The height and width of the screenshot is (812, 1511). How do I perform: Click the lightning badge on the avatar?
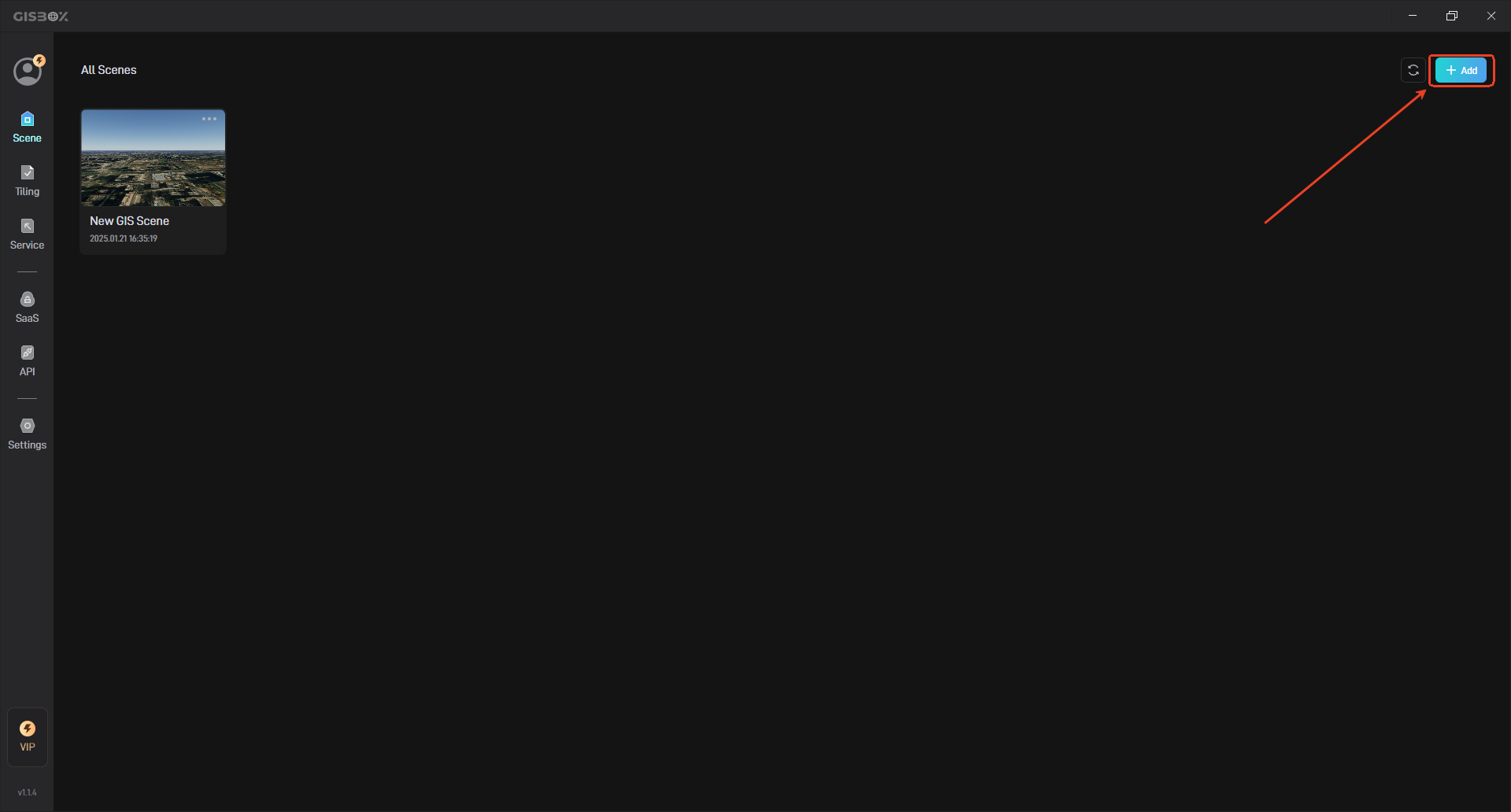click(x=39, y=61)
